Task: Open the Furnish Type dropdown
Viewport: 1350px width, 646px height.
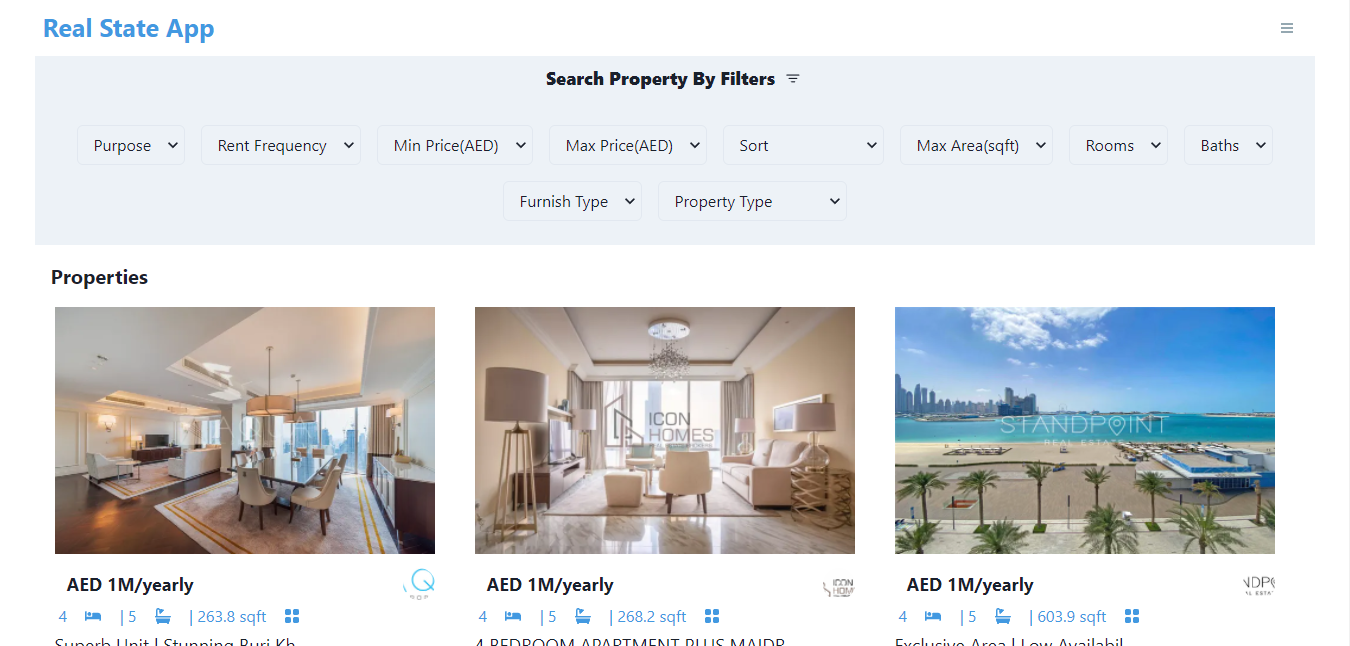Action: point(572,201)
